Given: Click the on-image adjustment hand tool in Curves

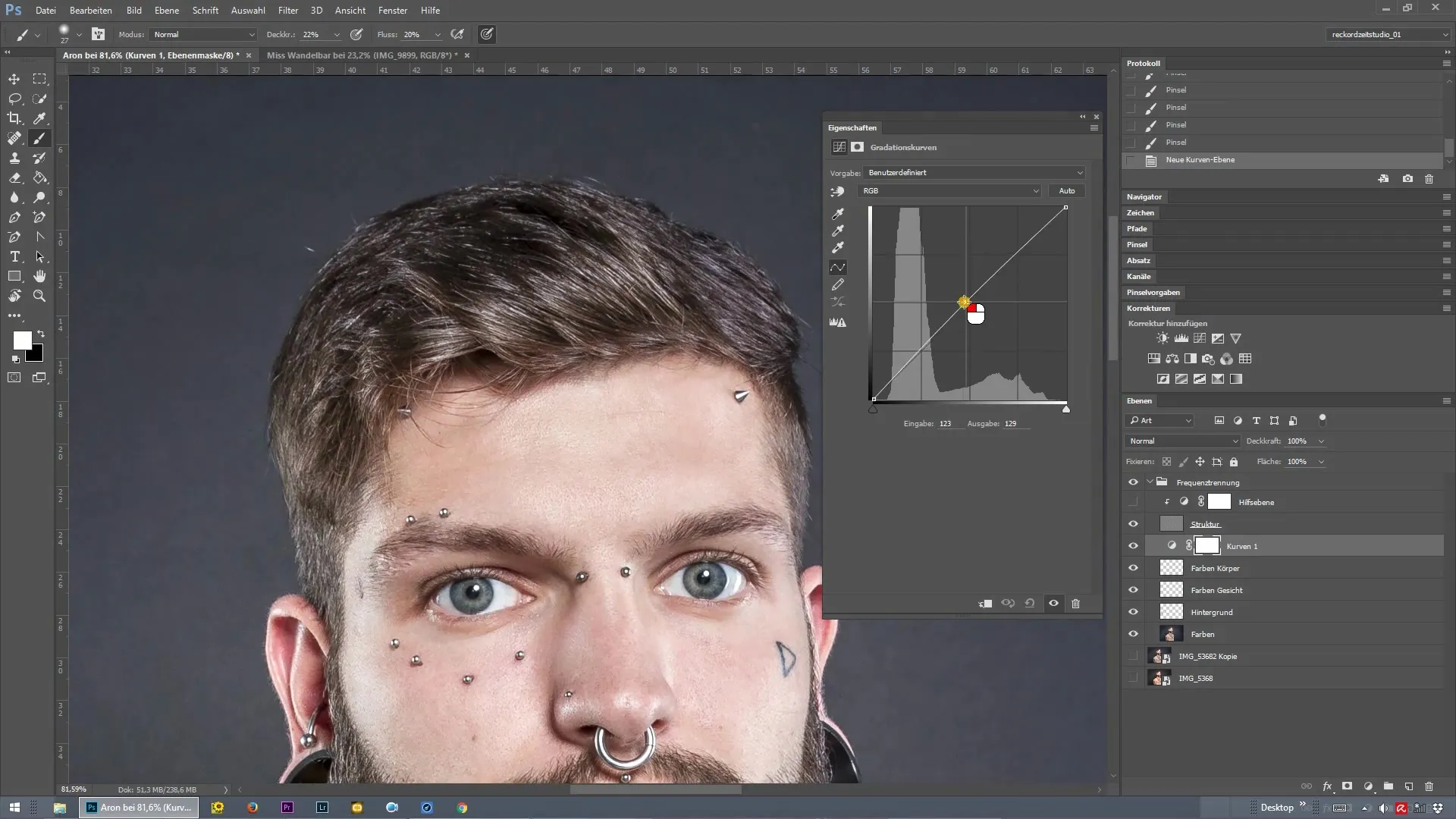Looking at the screenshot, I should coord(837,192).
